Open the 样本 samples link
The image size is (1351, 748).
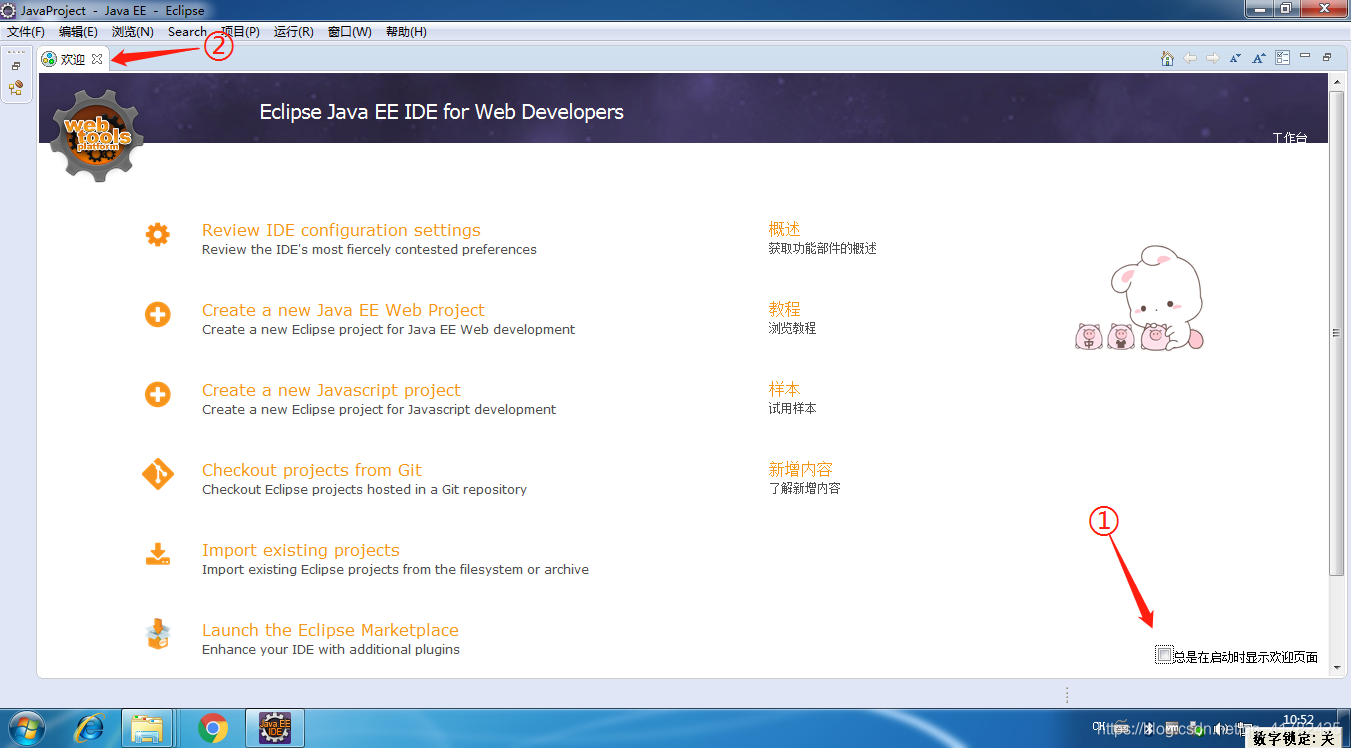point(785,389)
